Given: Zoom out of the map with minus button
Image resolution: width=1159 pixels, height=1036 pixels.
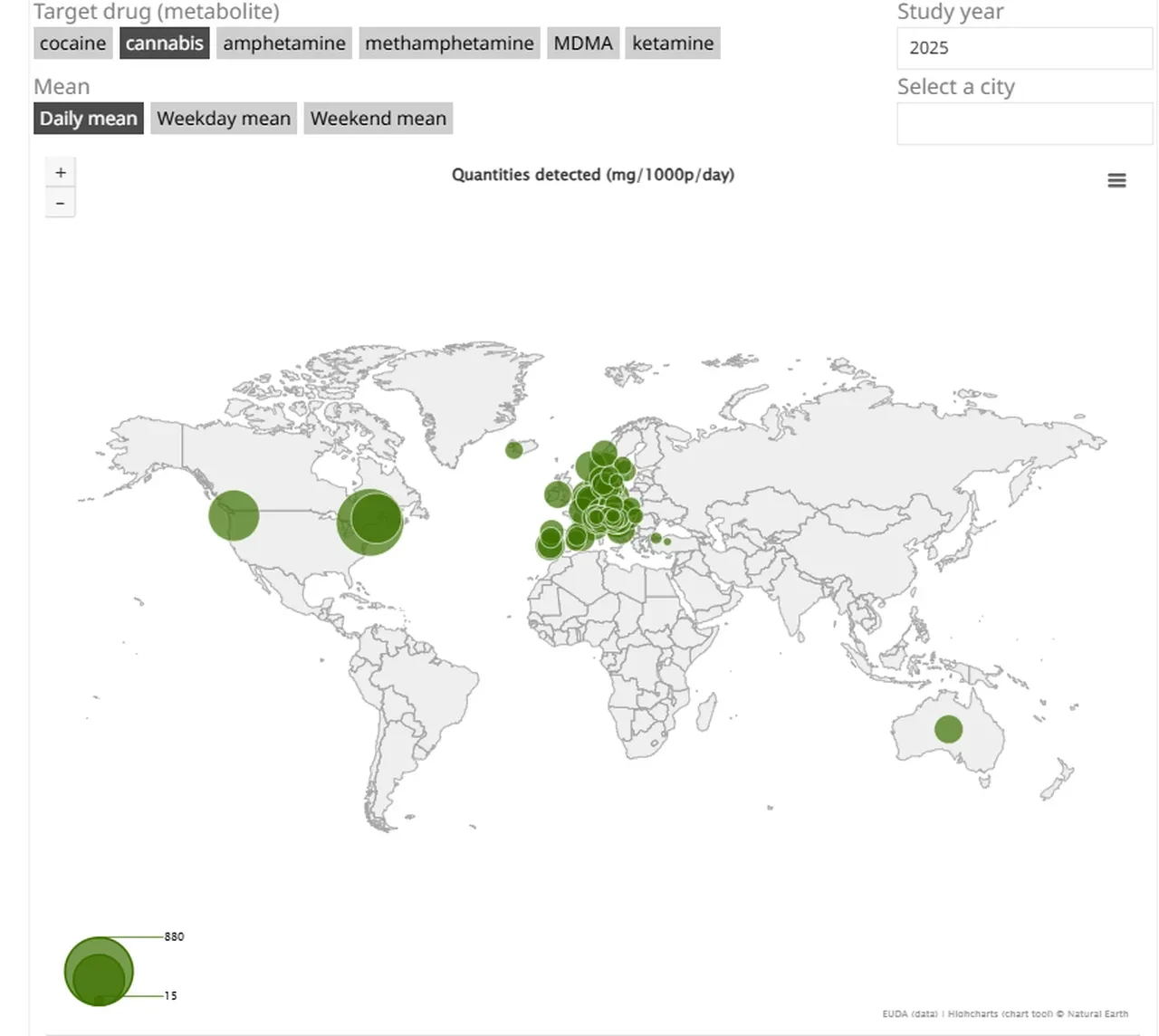Looking at the screenshot, I should (x=61, y=203).
